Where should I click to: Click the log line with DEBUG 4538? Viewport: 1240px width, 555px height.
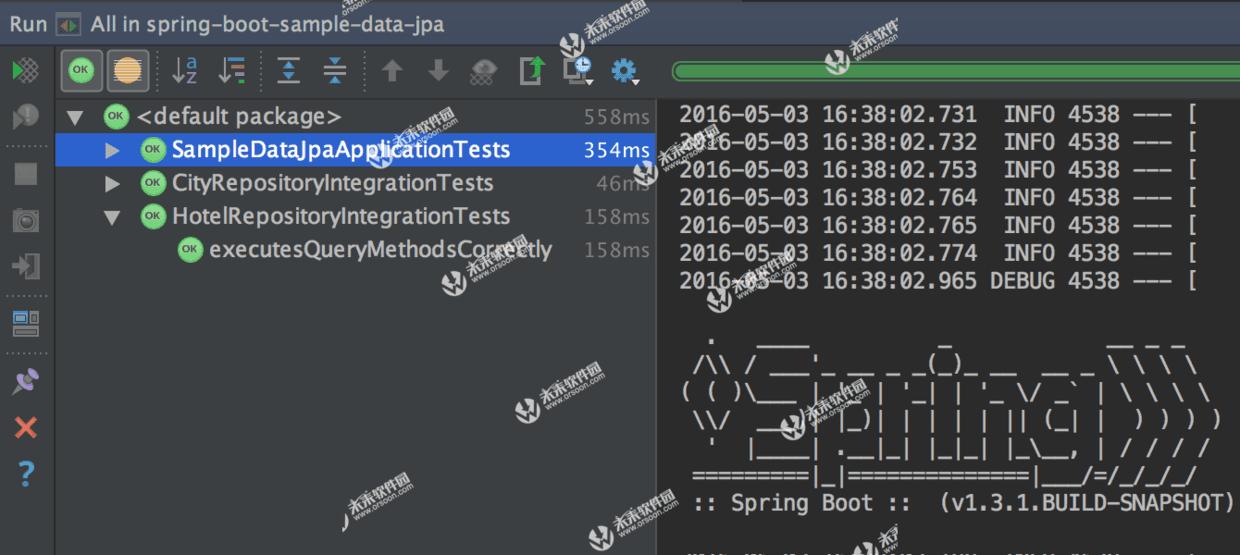click(x=938, y=281)
